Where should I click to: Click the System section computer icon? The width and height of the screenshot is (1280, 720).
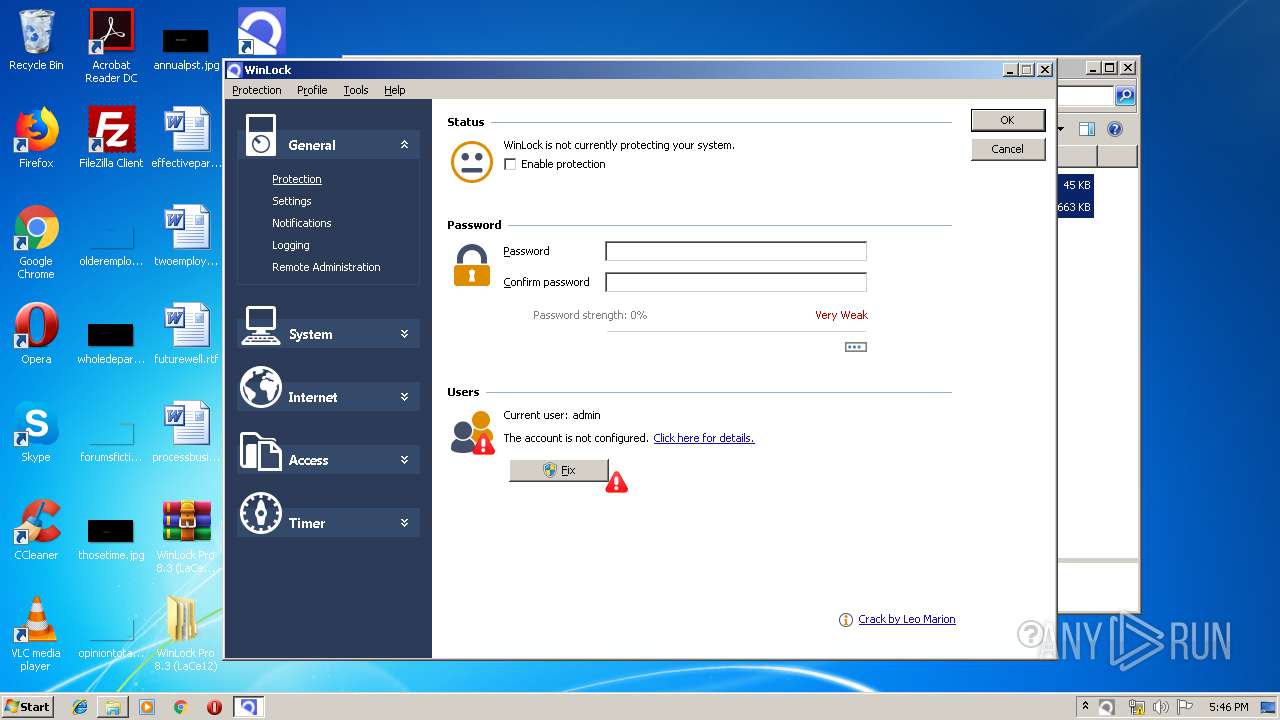point(260,325)
